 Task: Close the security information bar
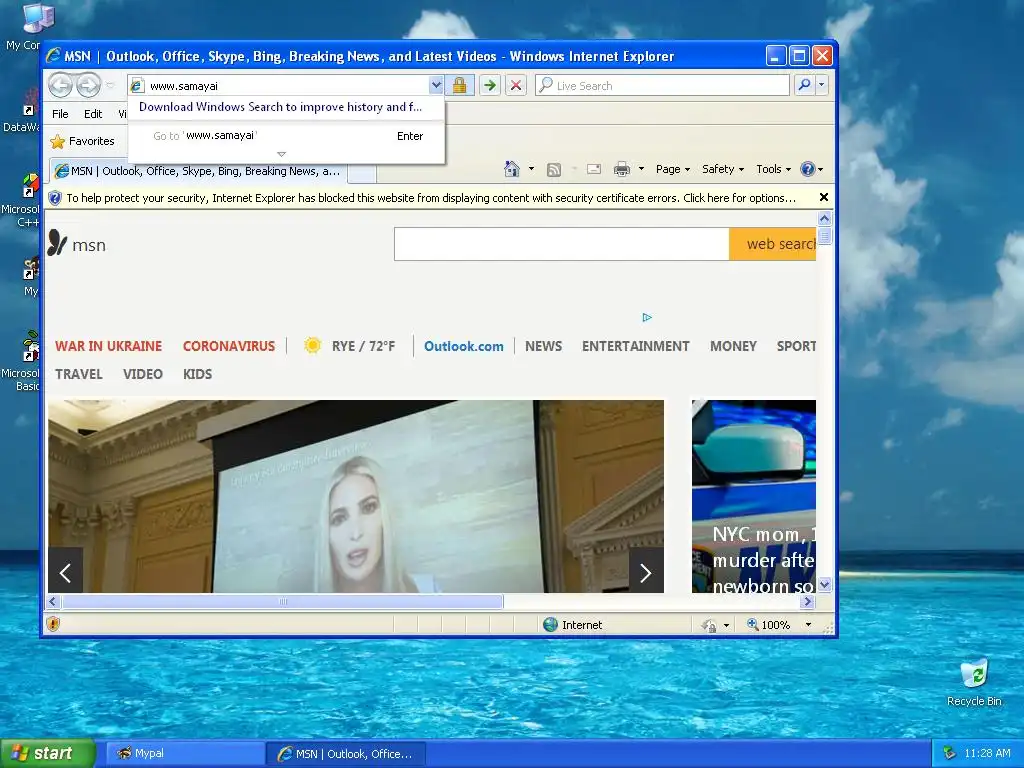click(x=824, y=197)
